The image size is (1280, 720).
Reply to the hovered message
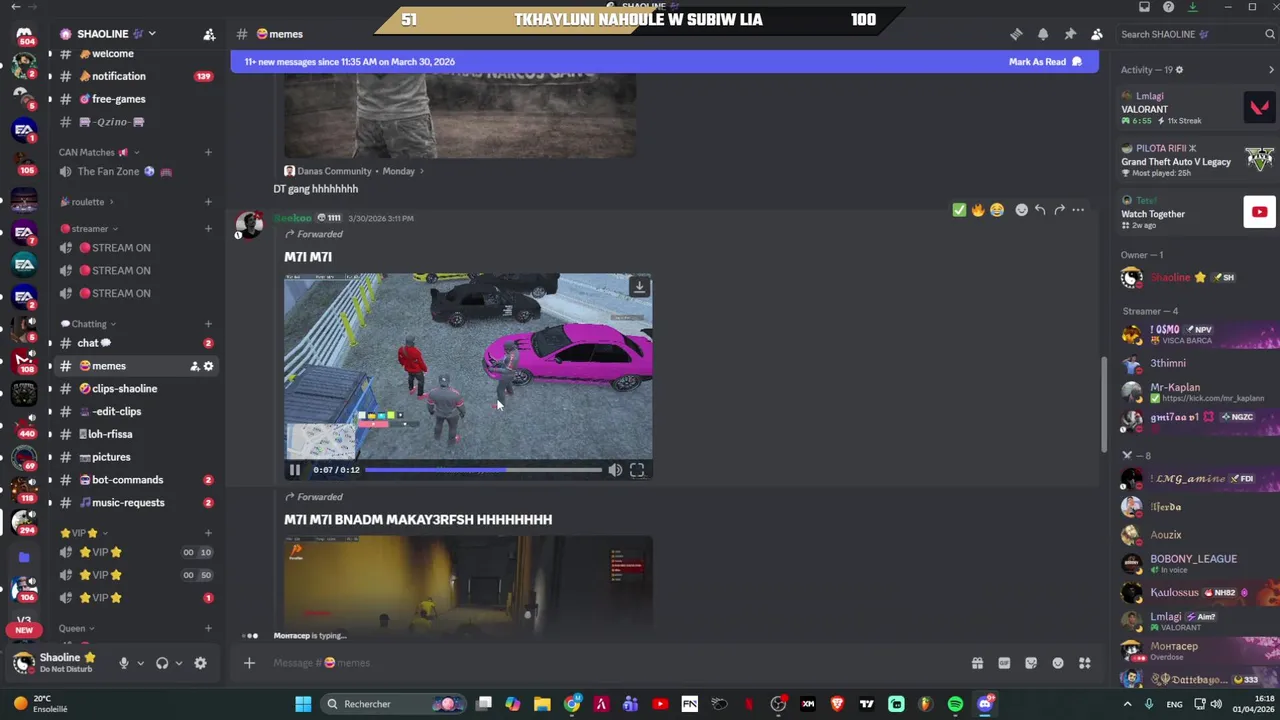(x=1040, y=210)
